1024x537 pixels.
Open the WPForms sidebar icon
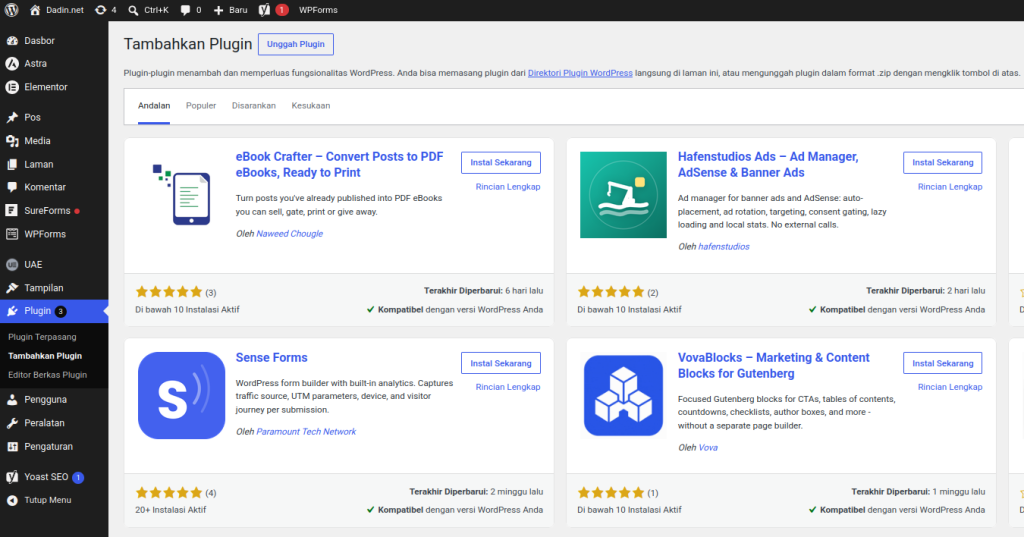click(12, 234)
